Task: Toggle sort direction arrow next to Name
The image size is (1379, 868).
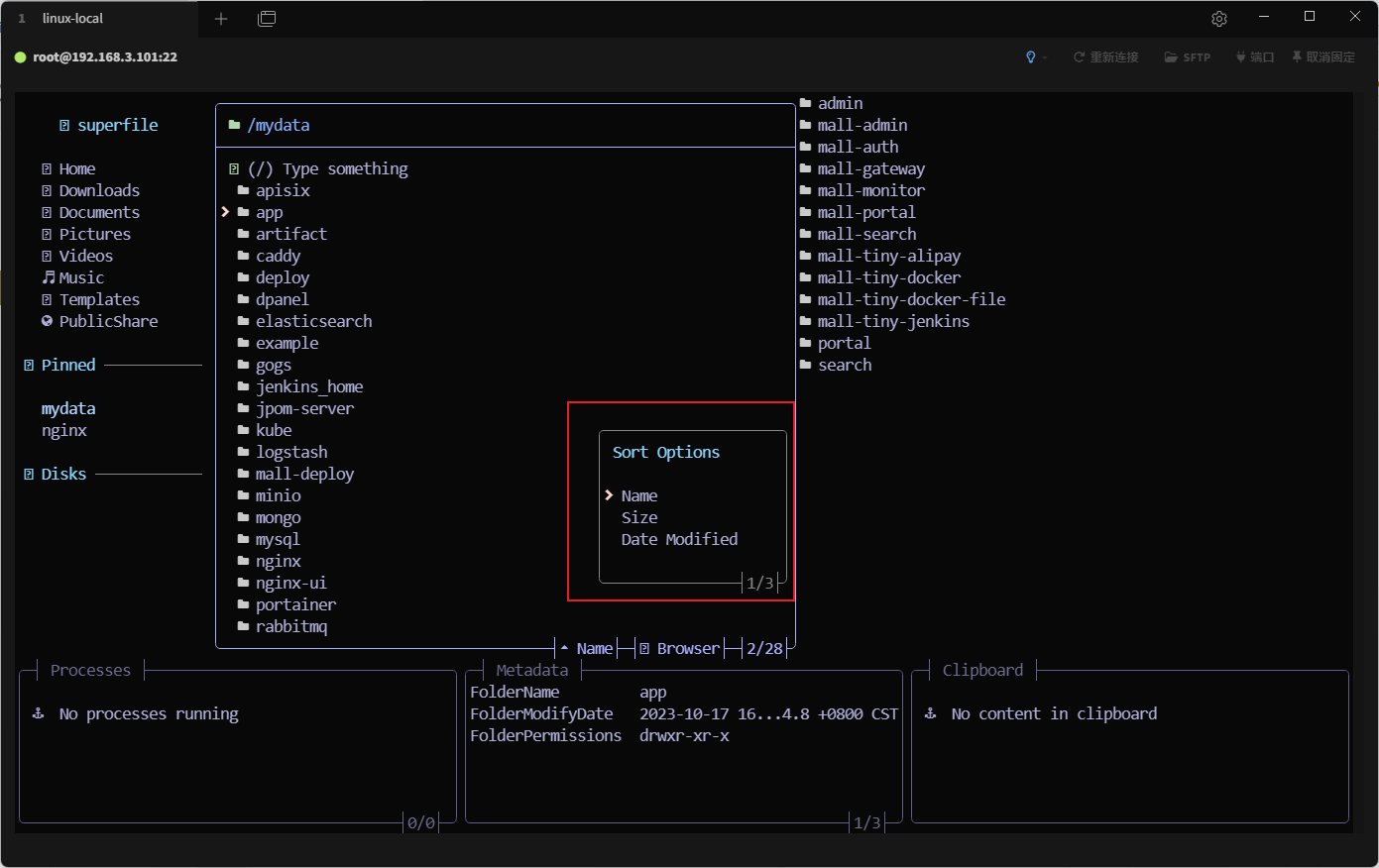Action: pyautogui.click(x=564, y=648)
